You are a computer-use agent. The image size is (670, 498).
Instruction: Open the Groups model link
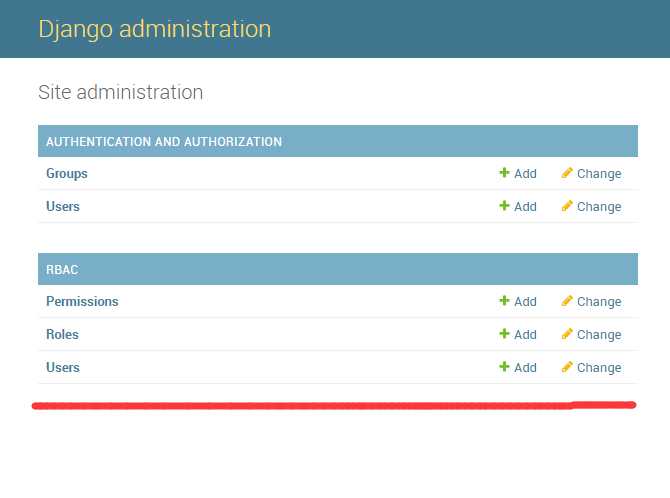(67, 174)
